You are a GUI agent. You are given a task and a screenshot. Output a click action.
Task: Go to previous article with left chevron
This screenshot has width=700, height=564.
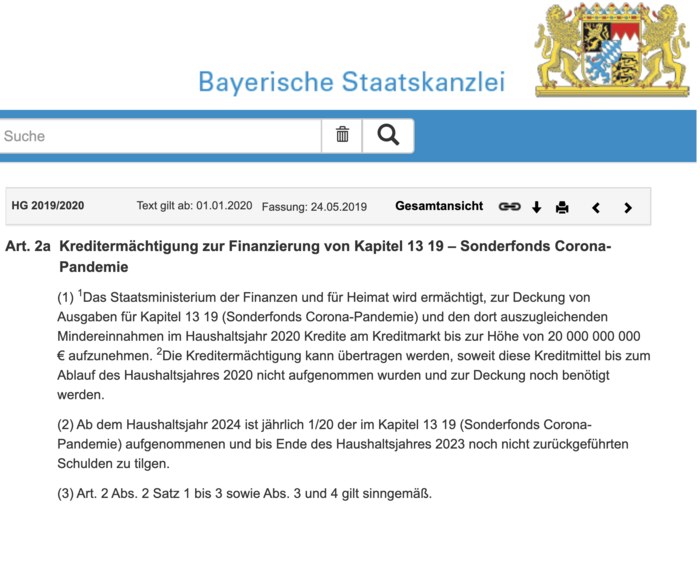(x=596, y=208)
